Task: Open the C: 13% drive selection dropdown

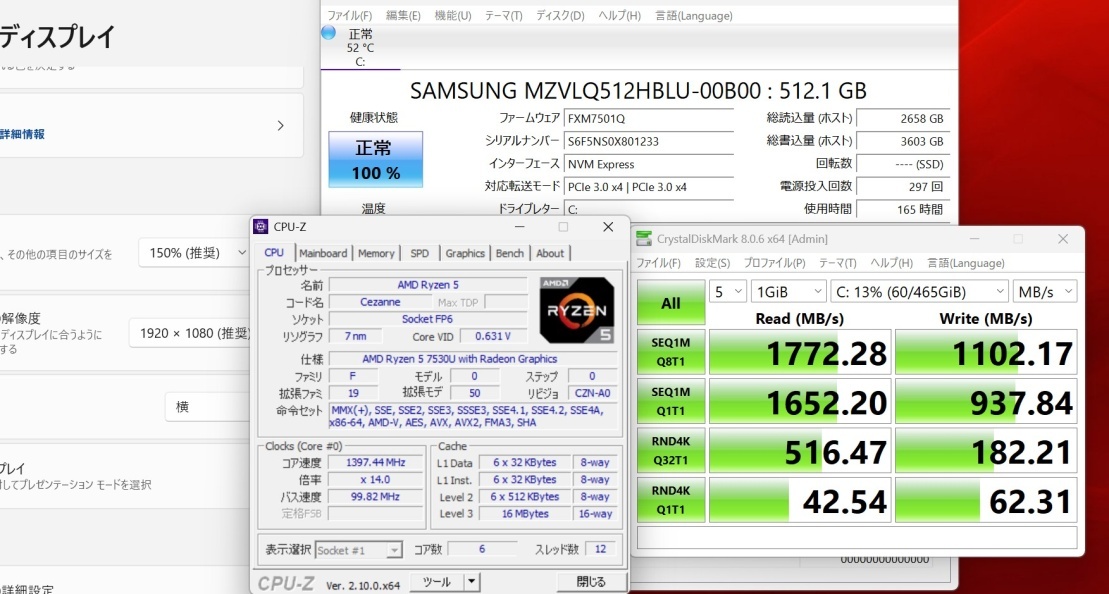Action: pos(919,291)
